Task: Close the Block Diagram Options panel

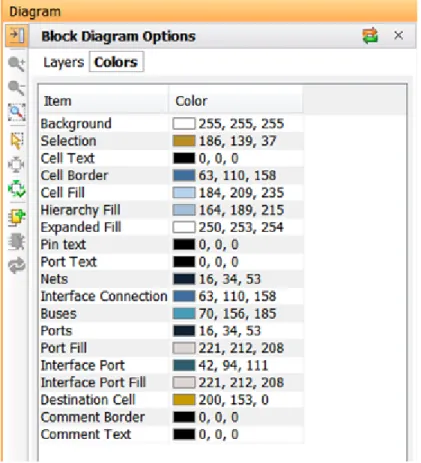Action: point(398,35)
